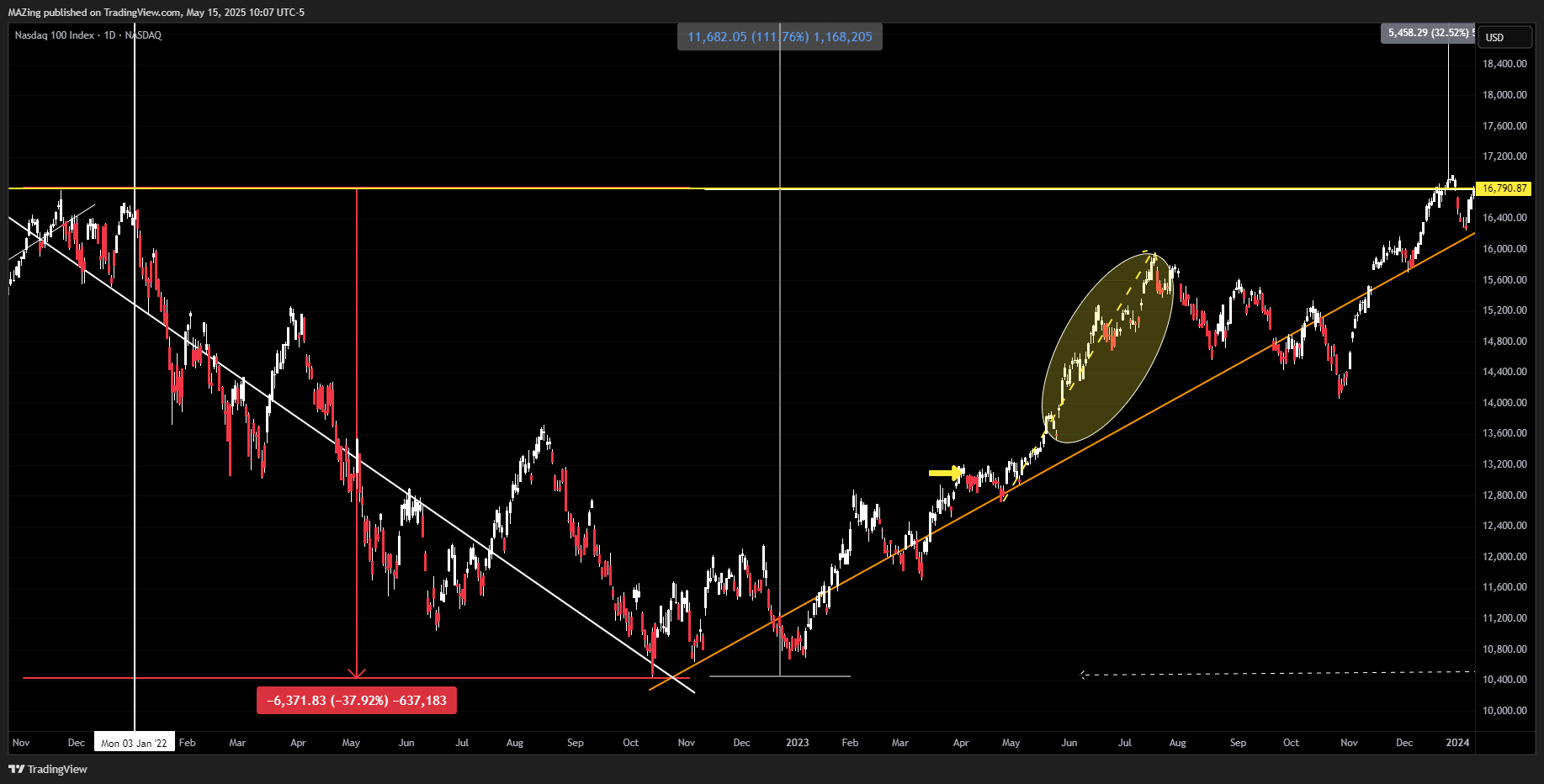Click the 14,000.00 price axis label
Screen dimensions: 1544x784
point(1504,403)
